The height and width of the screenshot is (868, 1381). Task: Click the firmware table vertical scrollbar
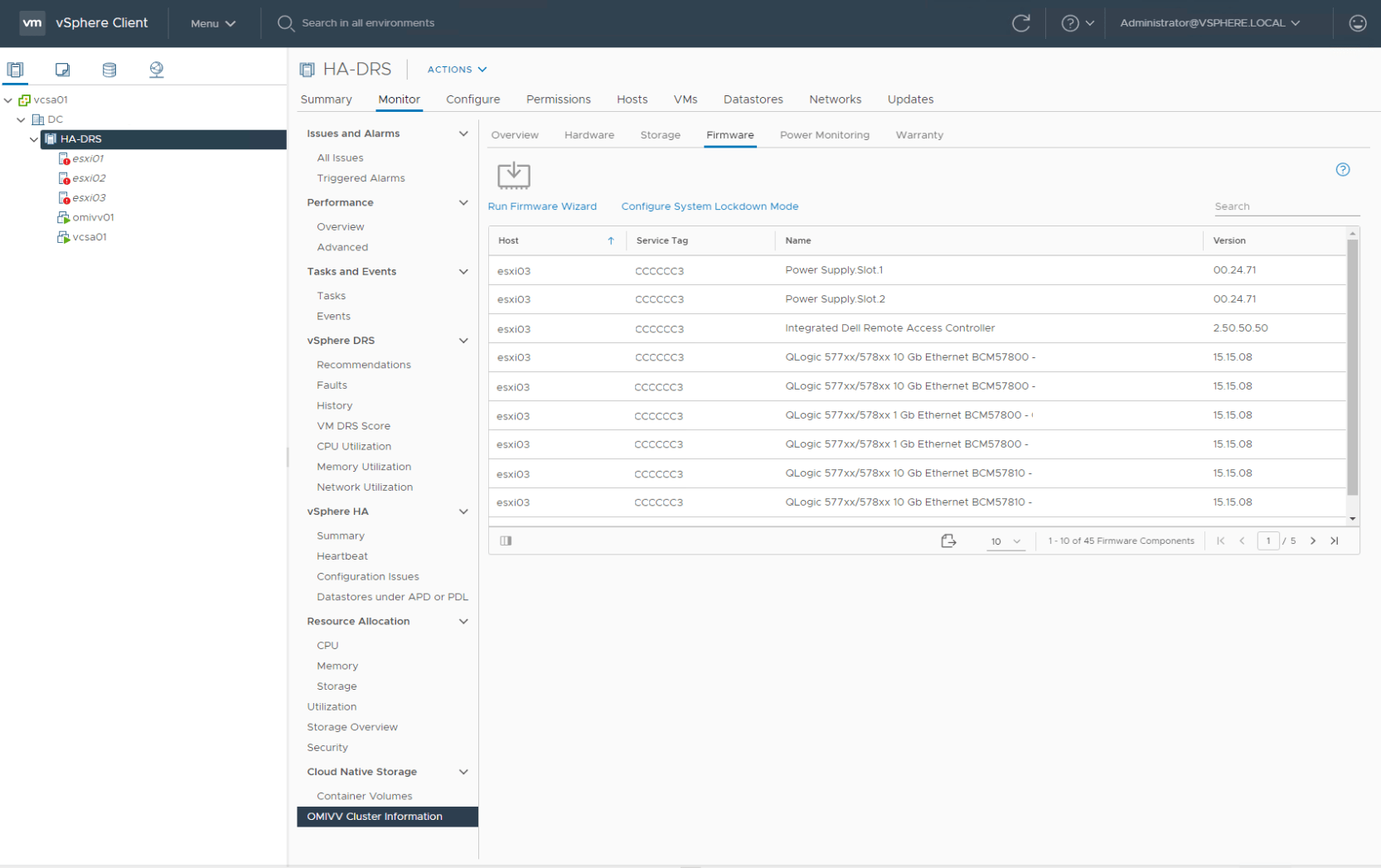(1353, 368)
